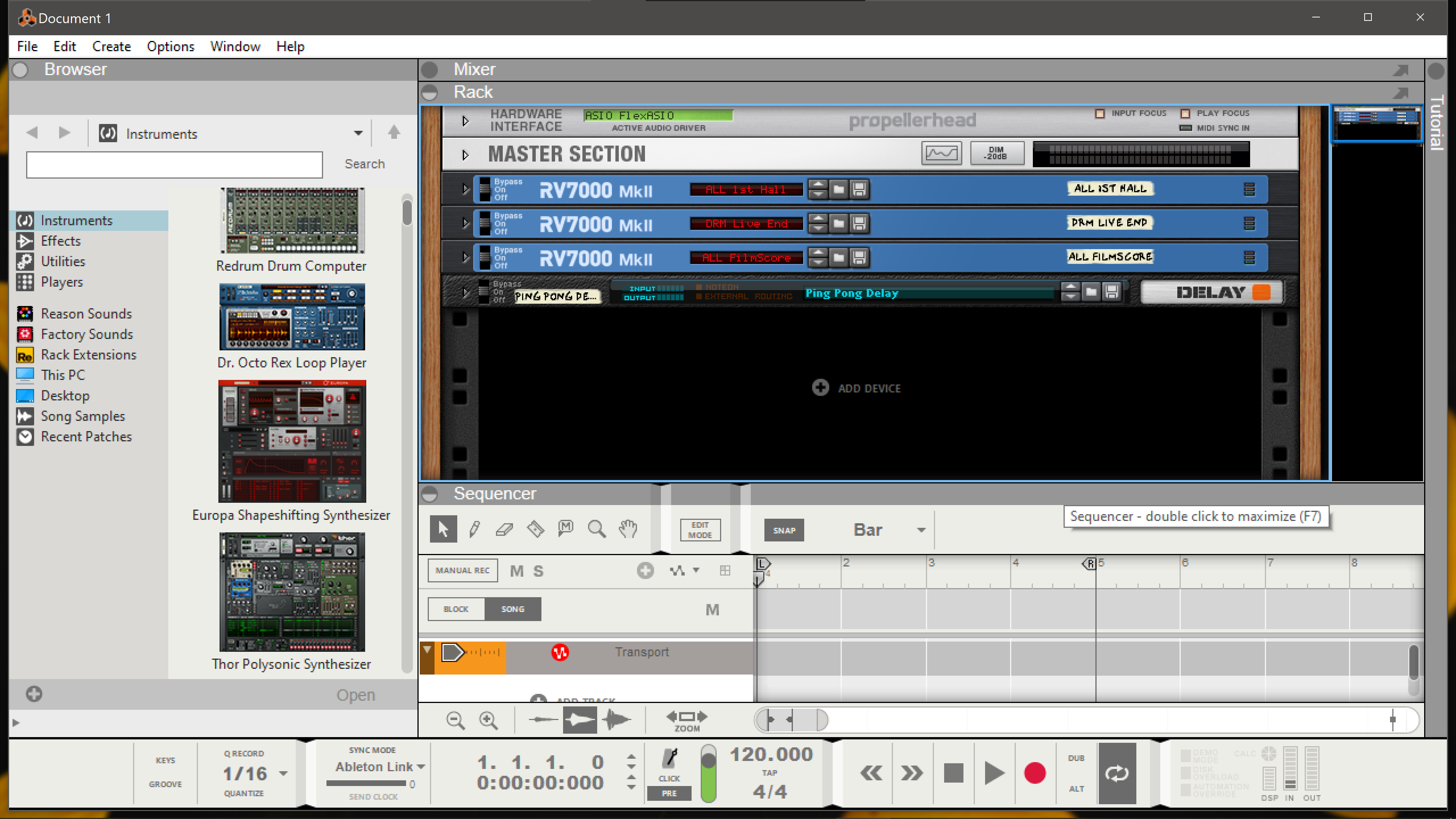Click the Browser back navigation arrow
Screen dimensions: 1456x819
tap(32, 132)
